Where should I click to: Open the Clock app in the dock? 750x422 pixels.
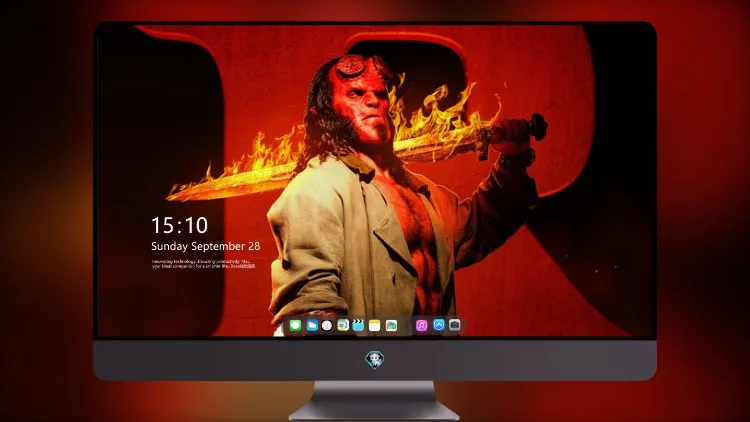click(x=327, y=326)
